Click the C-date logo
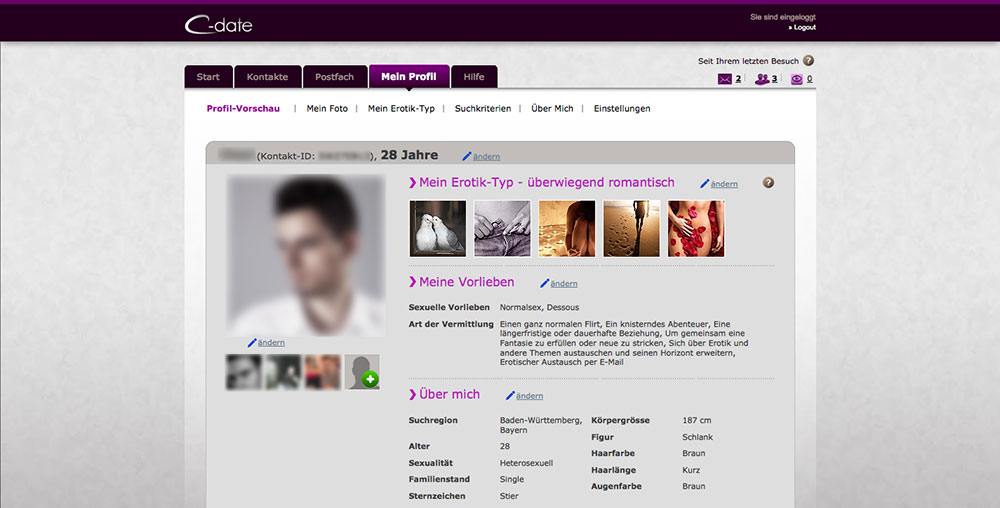The width and height of the screenshot is (1000, 508). (219, 24)
